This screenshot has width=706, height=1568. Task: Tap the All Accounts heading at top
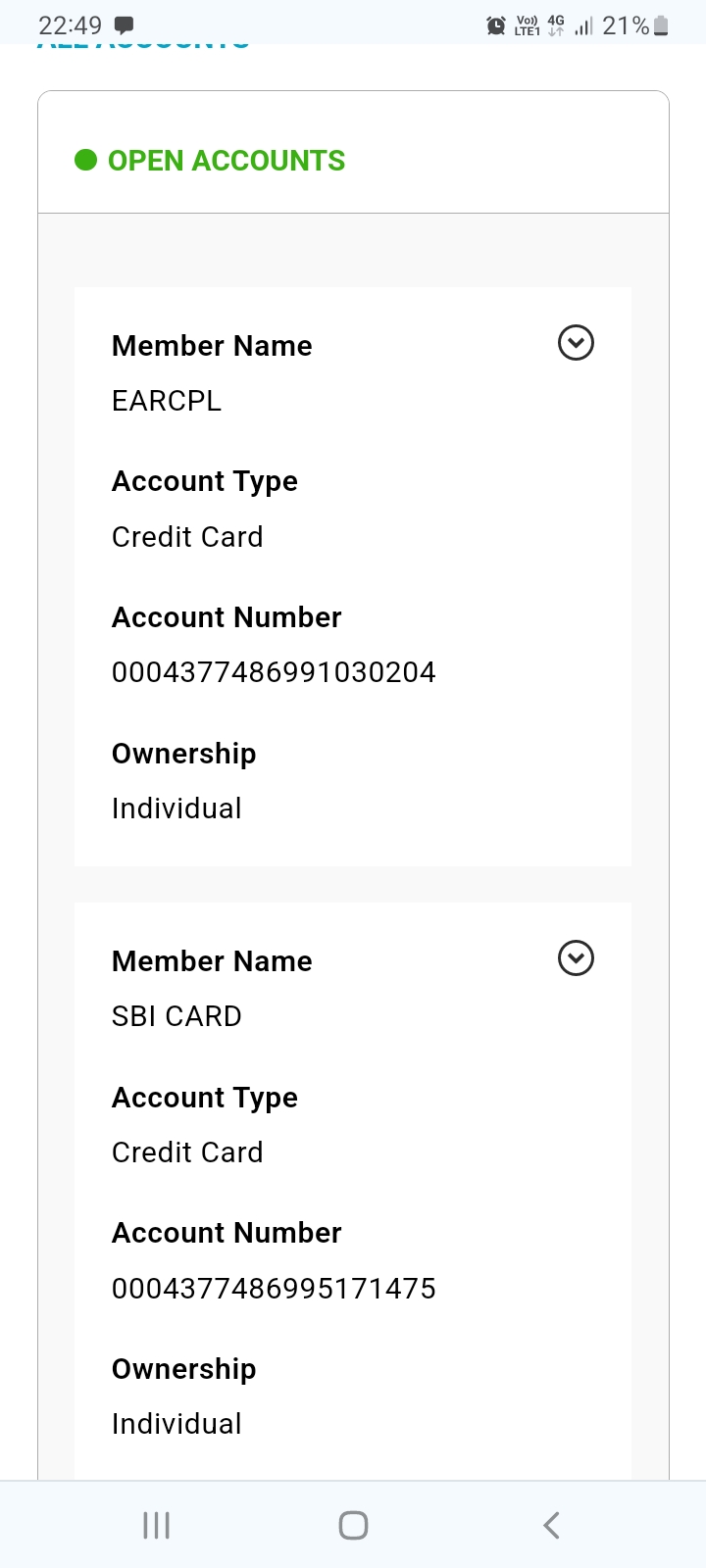point(143,44)
